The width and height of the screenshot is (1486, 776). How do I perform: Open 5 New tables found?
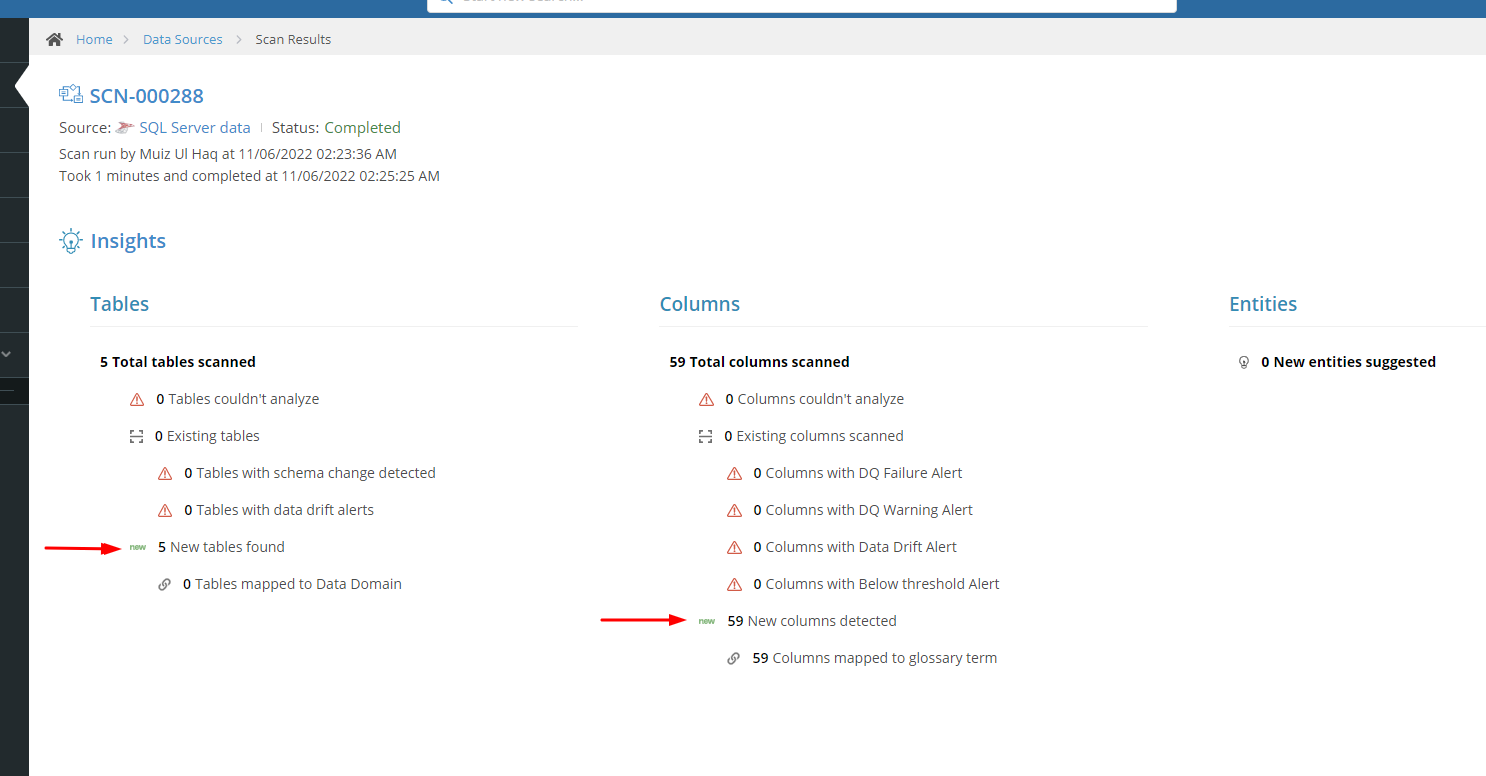click(221, 547)
